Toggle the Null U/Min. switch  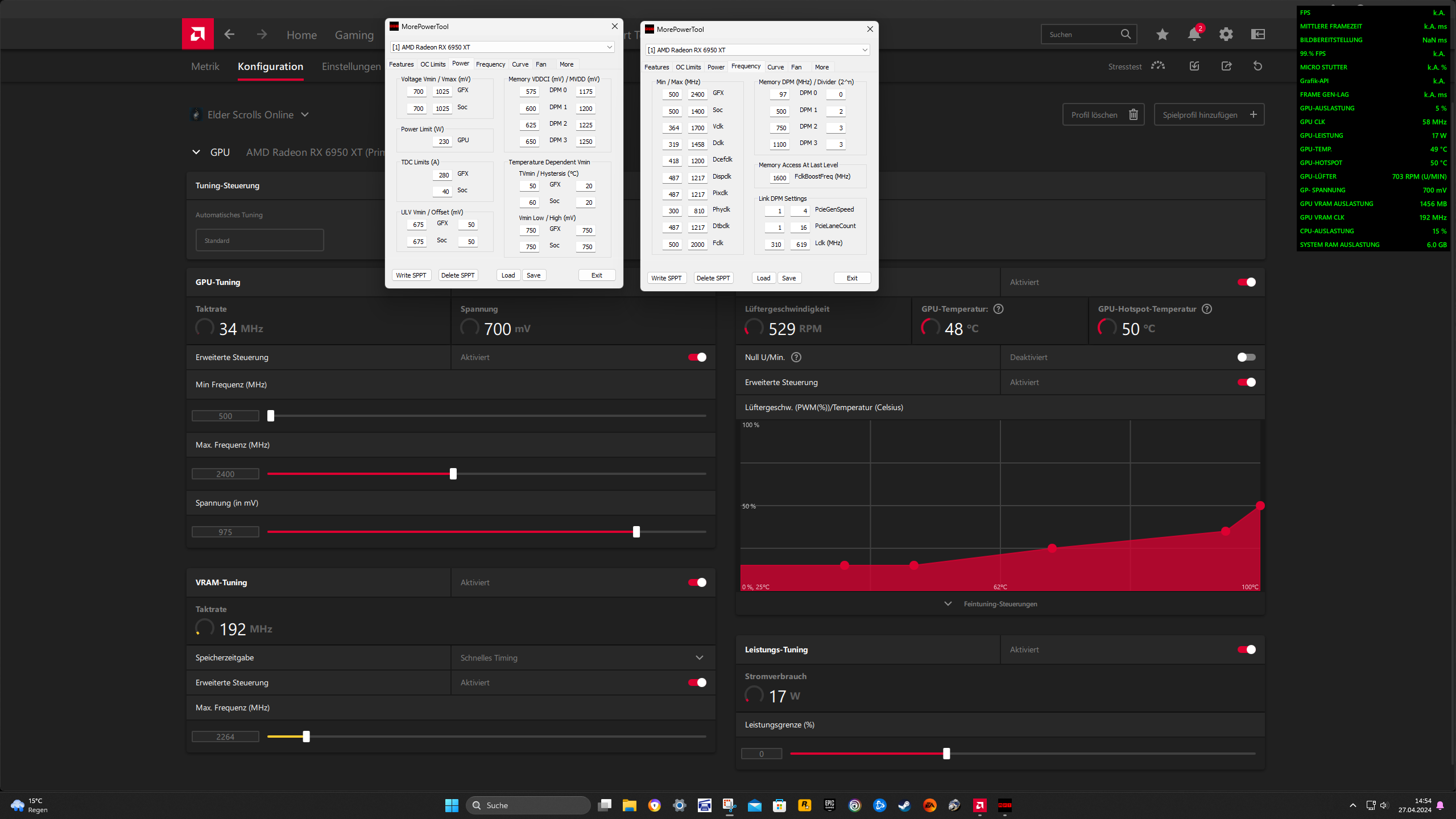click(1246, 357)
